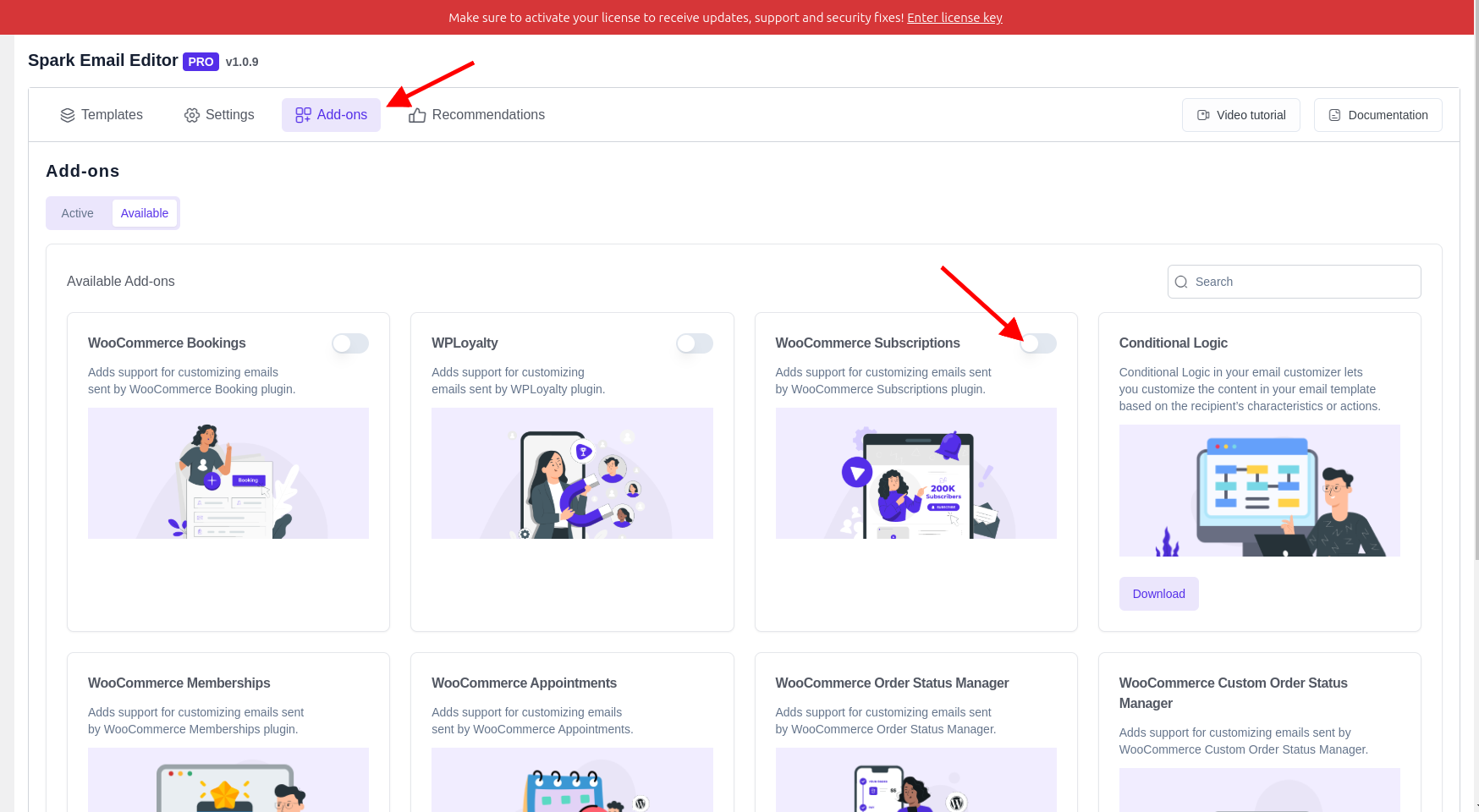Focus the add-ons Search field
The height and width of the screenshot is (812, 1479).
[1303, 282]
